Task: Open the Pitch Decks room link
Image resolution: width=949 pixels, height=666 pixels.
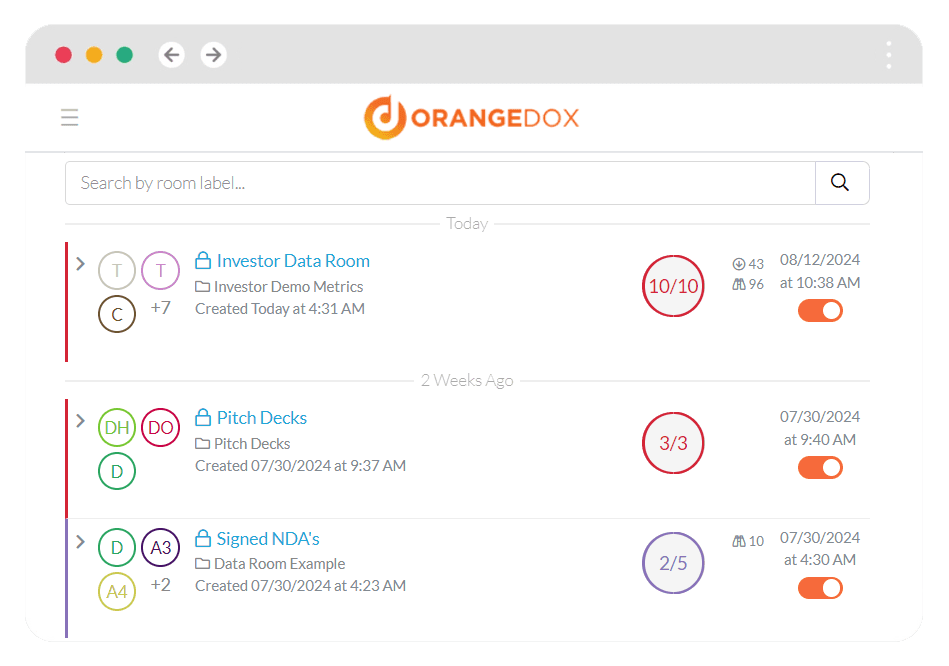Action: (261, 418)
